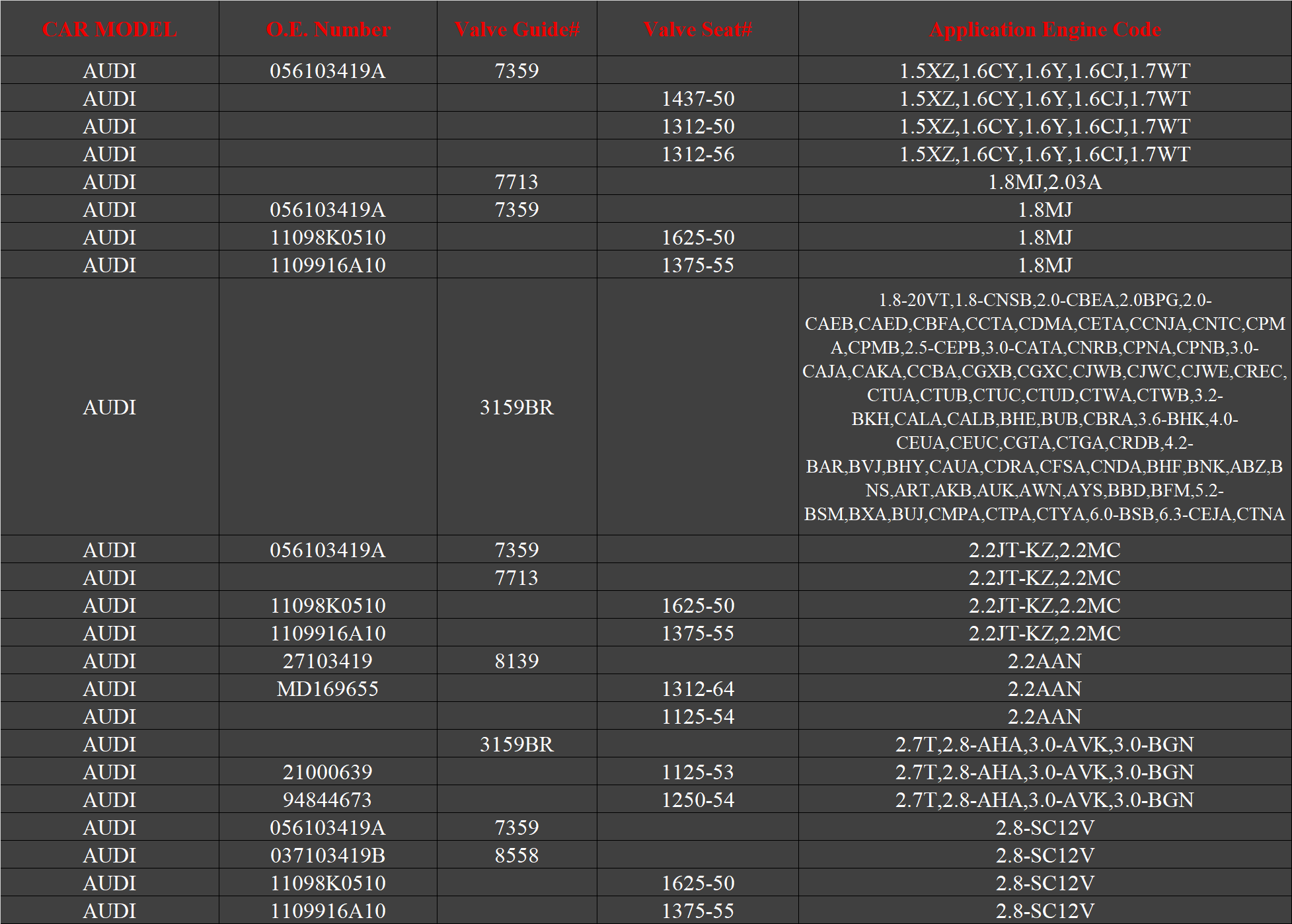This screenshot has width=1292, height=924.
Task: Select 1109916A10 in the 2.2JT-KZ,2.2MC row
Action: 328,633
